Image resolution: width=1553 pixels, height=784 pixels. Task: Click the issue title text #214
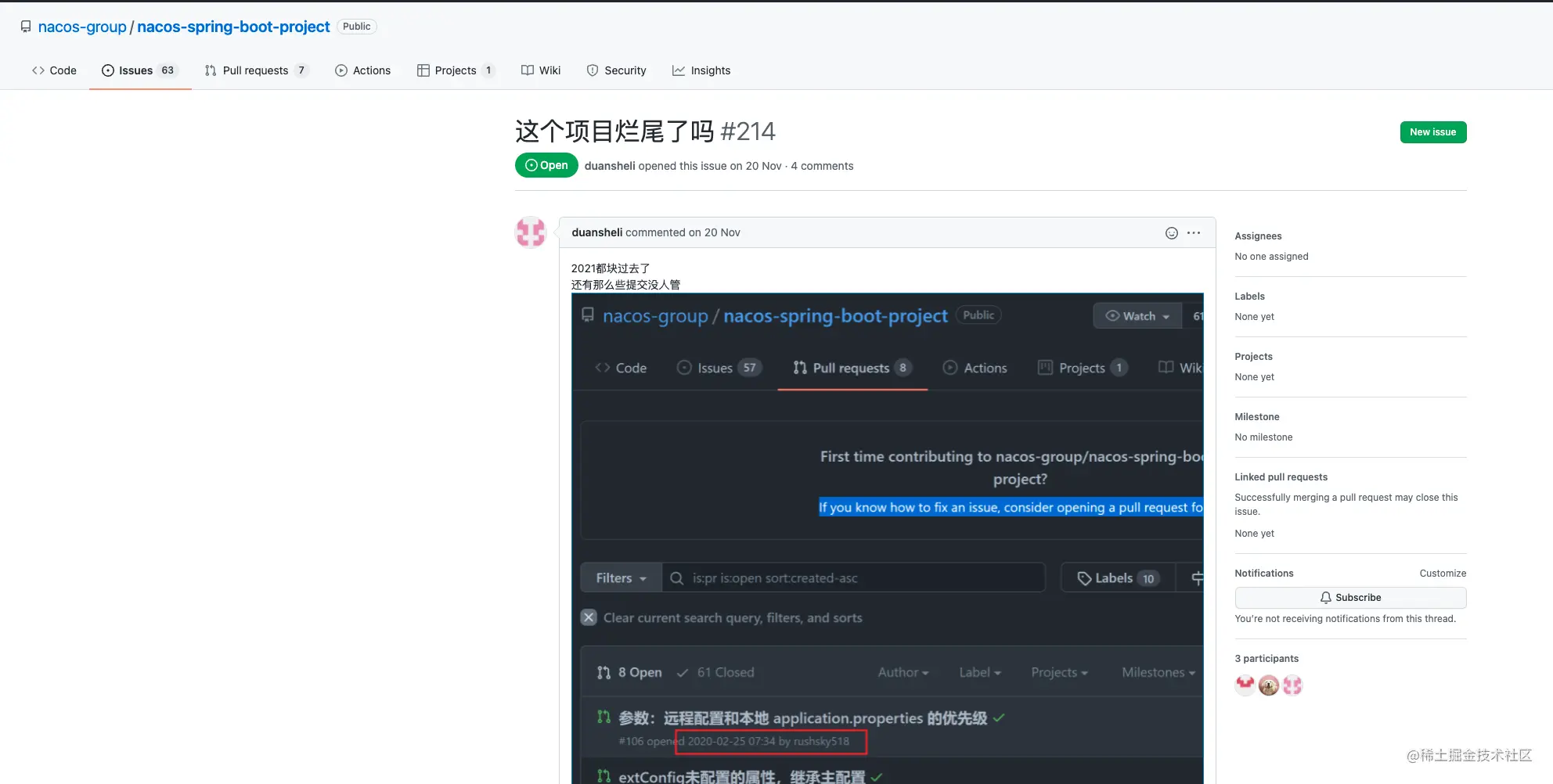click(748, 131)
